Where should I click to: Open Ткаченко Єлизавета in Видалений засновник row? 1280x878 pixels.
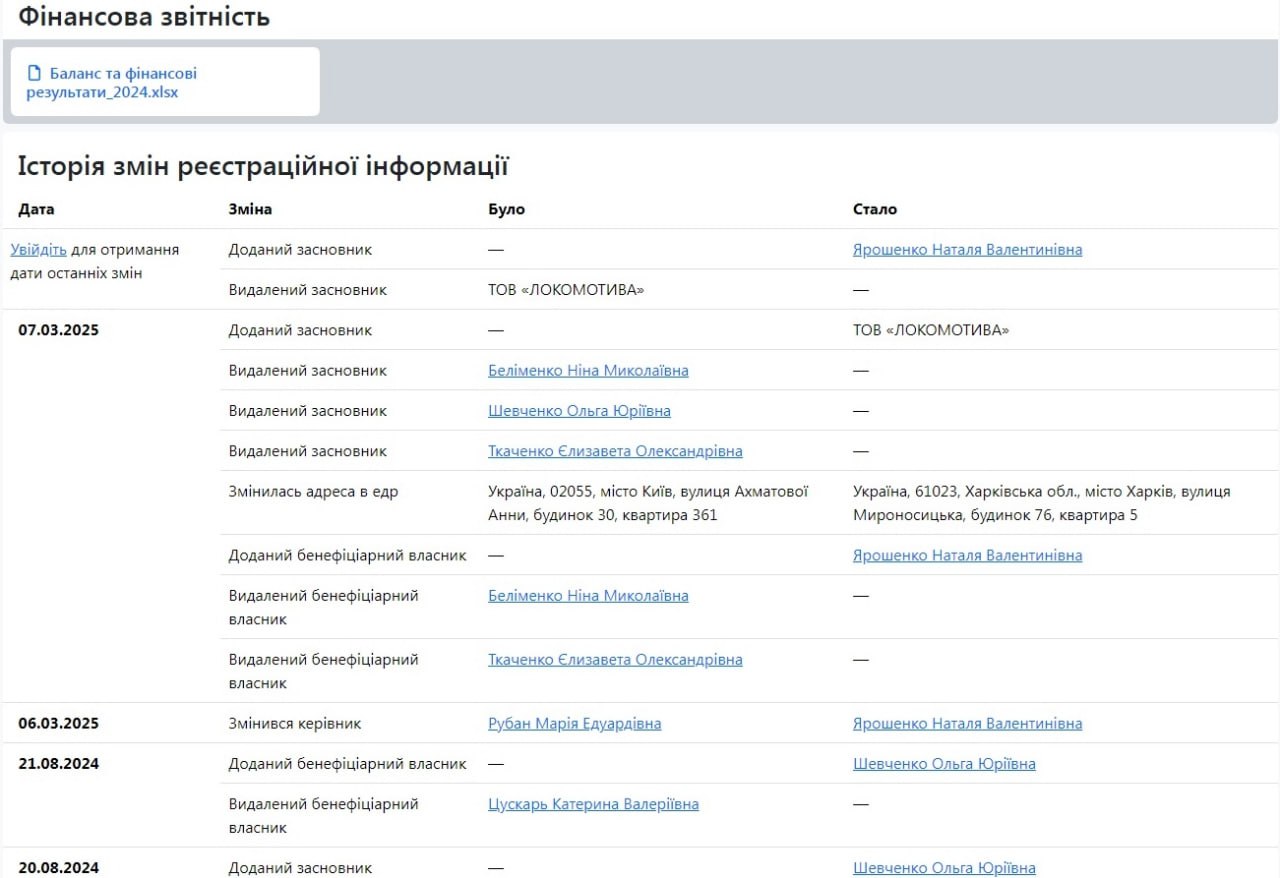[x=615, y=451]
